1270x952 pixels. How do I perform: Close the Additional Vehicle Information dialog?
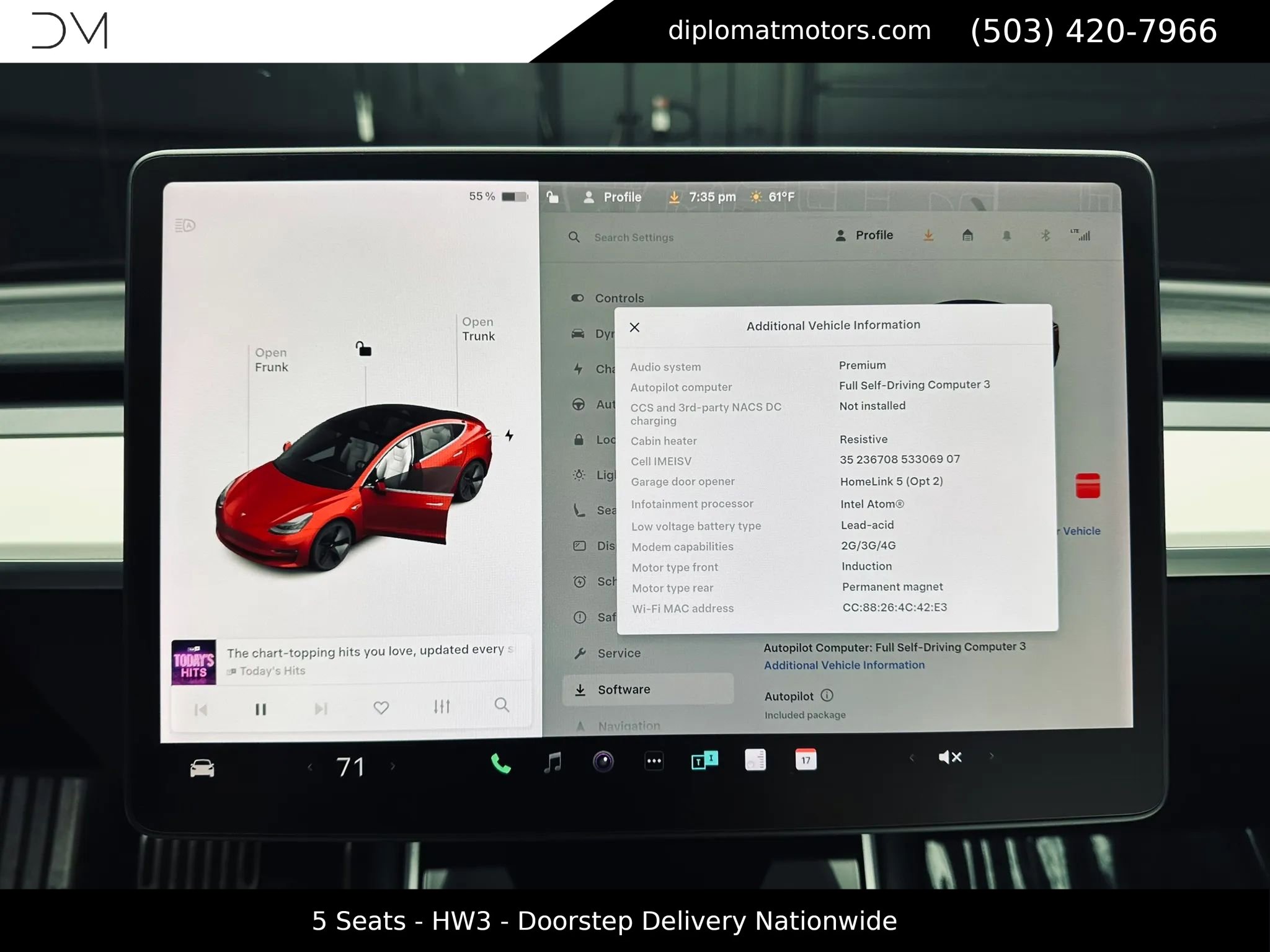click(634, 327)
